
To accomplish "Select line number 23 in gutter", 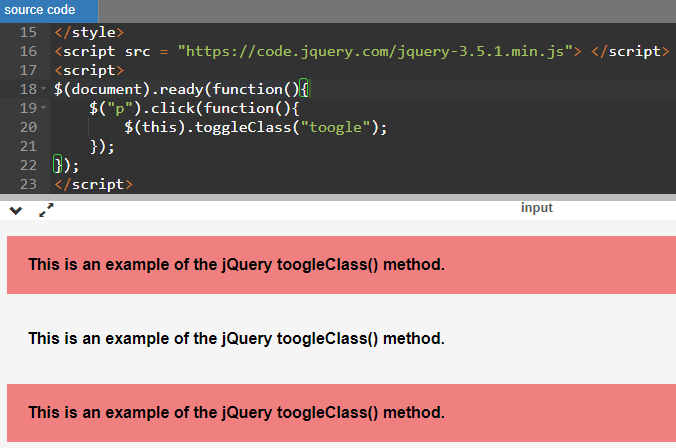I will [x=28, y=184].
